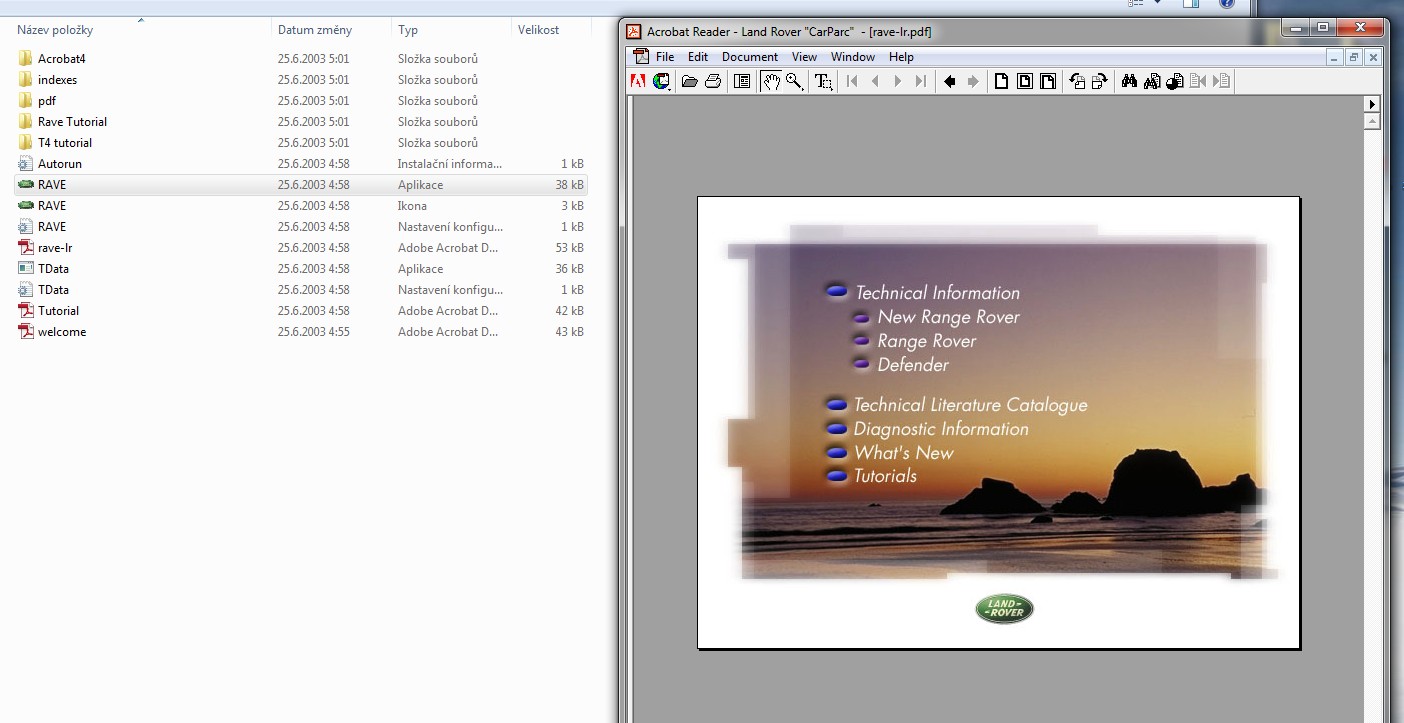Viewport: 1404px width, 723px height.
Task: Click the Print icon in Acrobat toolbar
Action: (x=713, y=82)
